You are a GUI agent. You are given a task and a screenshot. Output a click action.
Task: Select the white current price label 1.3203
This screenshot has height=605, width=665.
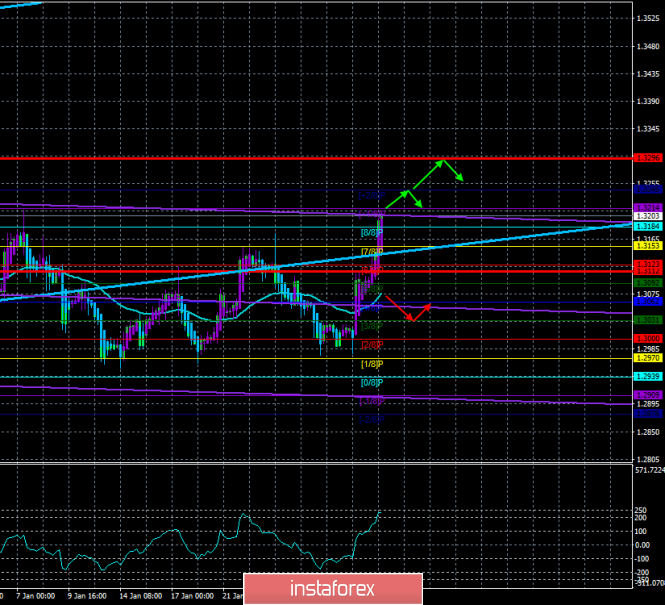[x=648, y=216]
